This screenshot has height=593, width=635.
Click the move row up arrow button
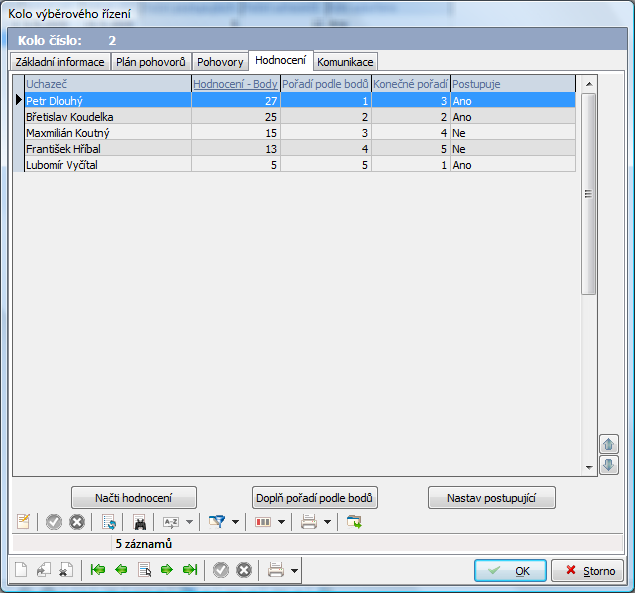tap(608, 444)
